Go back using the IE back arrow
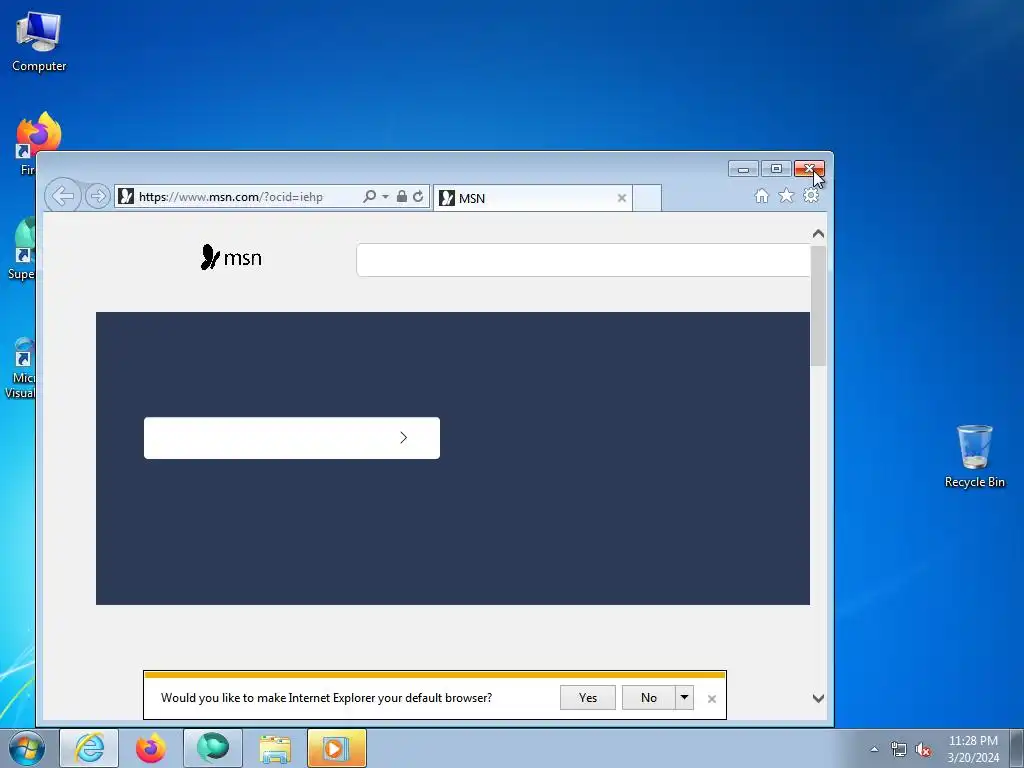The width and height of the screenshot is (1024, 768). pyautogui.click(x=63, y=196)
